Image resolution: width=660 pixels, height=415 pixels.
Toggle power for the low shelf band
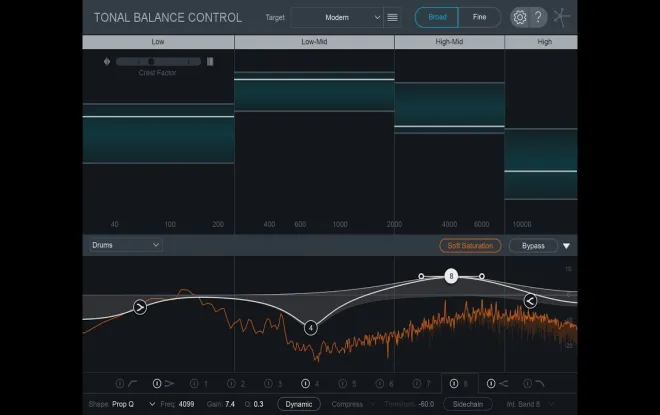click(157, 383)
